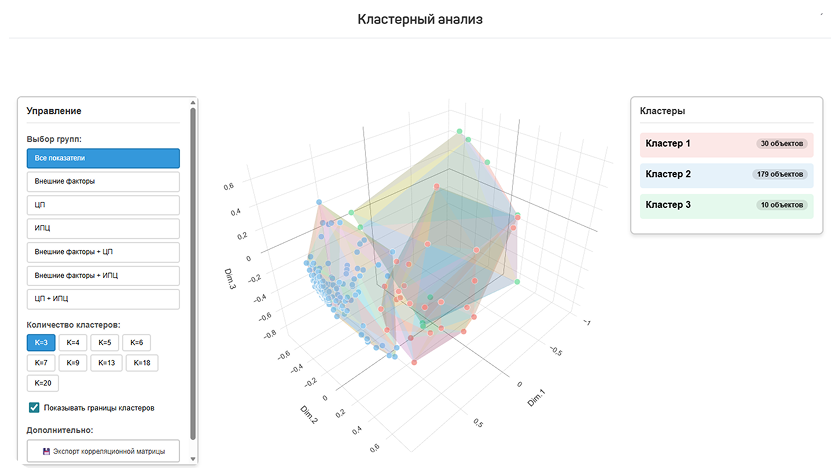Select K=13 cluster count button

click(107, 363)
